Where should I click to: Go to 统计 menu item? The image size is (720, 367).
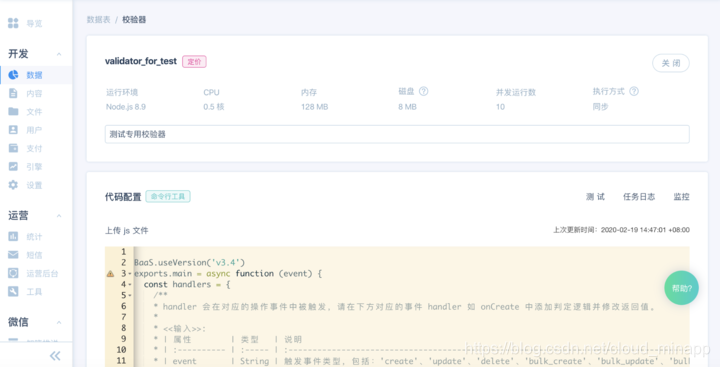34,237
